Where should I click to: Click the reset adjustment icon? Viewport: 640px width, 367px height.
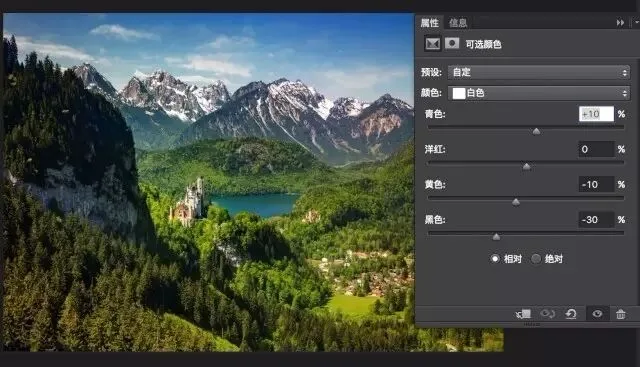tap(571, 314)
